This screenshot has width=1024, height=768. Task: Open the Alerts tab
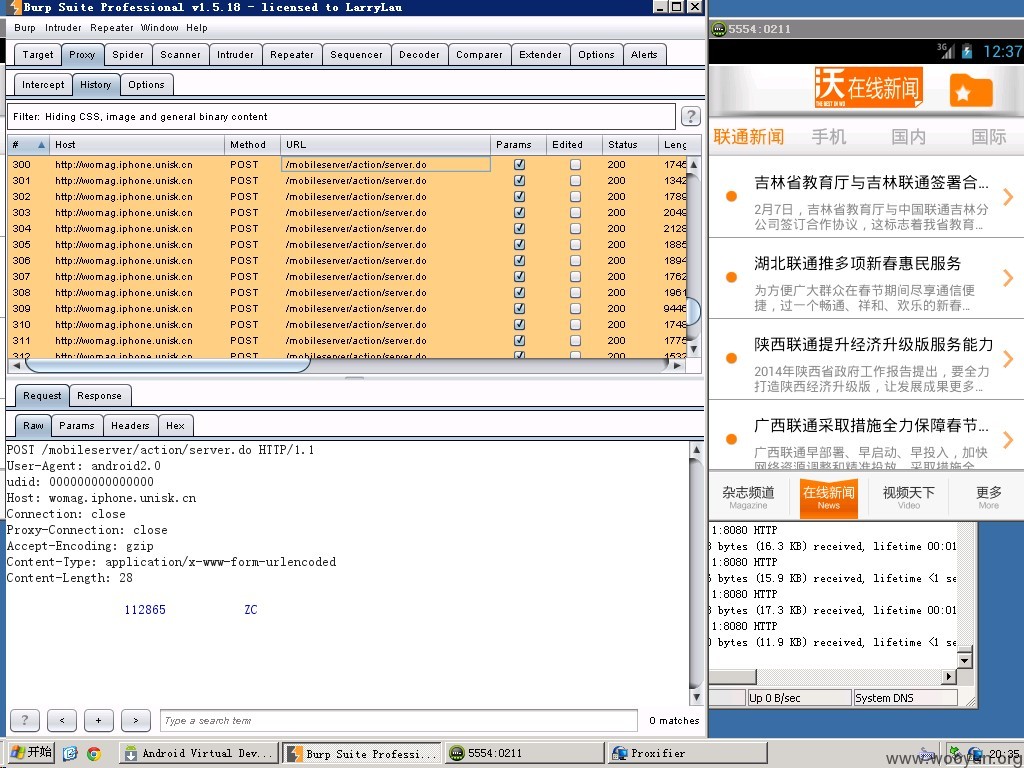pos(644,55)
